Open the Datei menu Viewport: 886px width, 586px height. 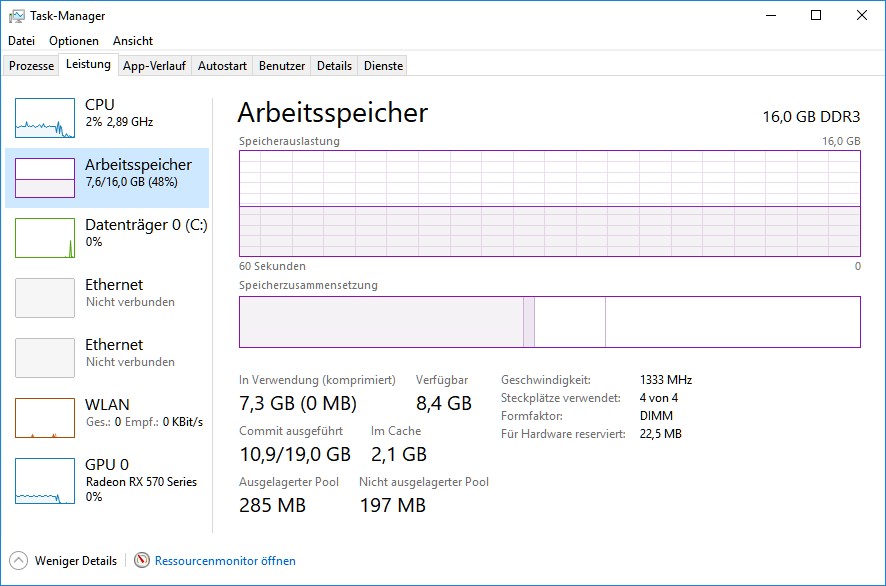21,41
